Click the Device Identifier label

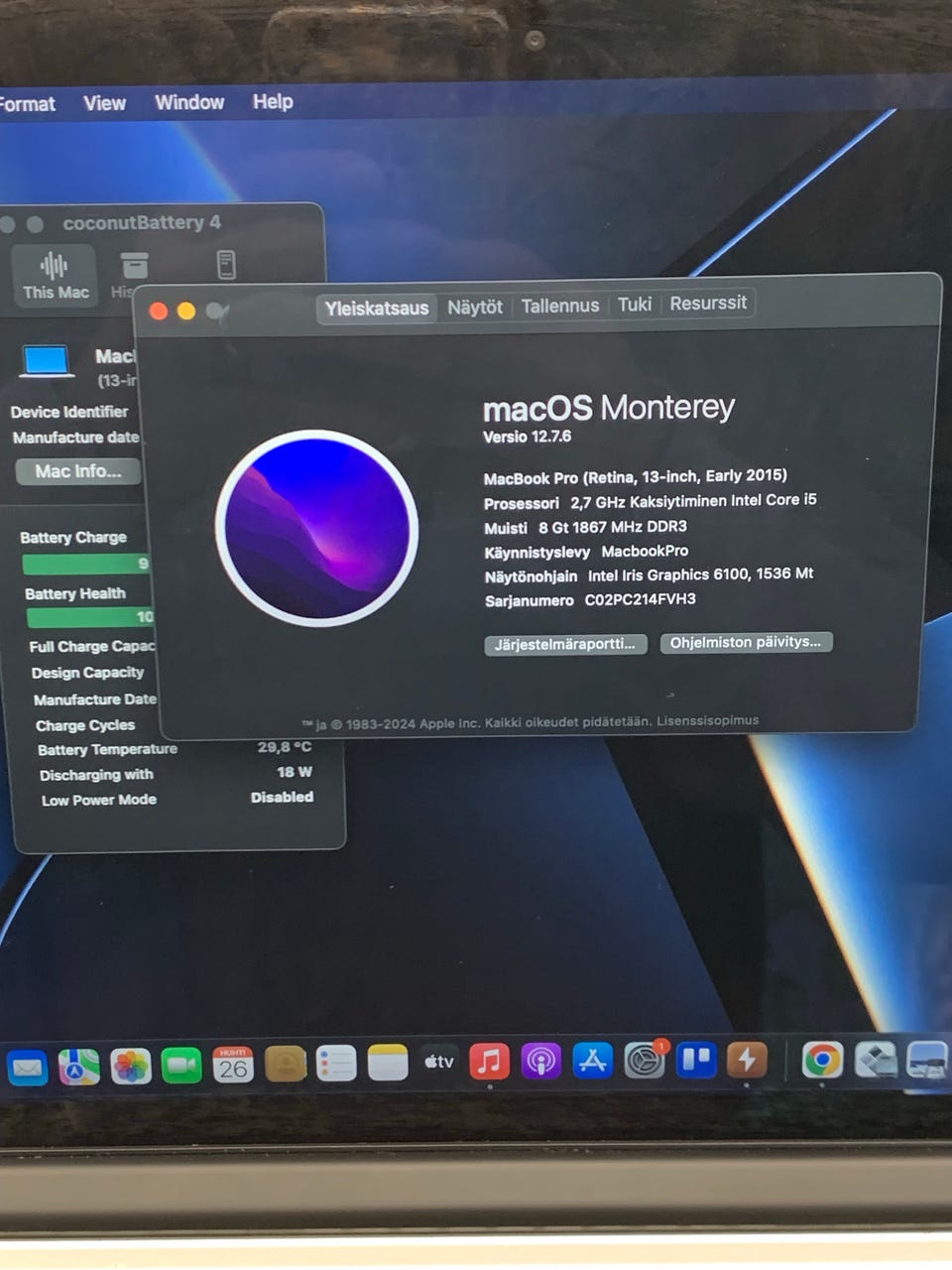pos(69,412)
